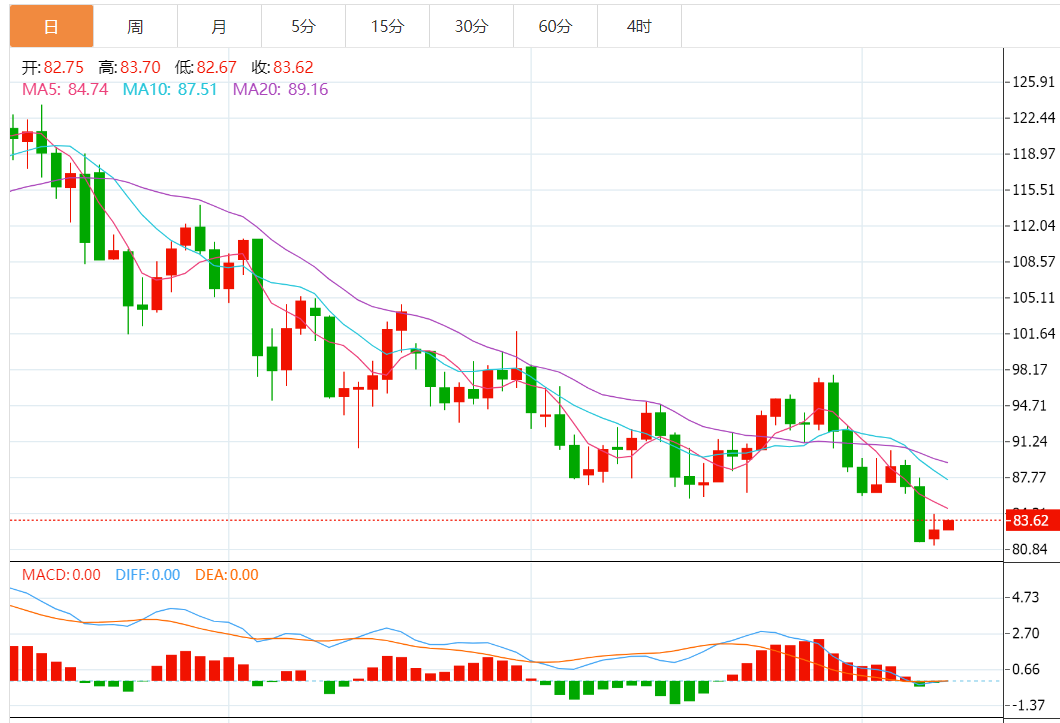Click the 125.91 price axis label
Screen dimensions: 1060x723
[1034, 82]
